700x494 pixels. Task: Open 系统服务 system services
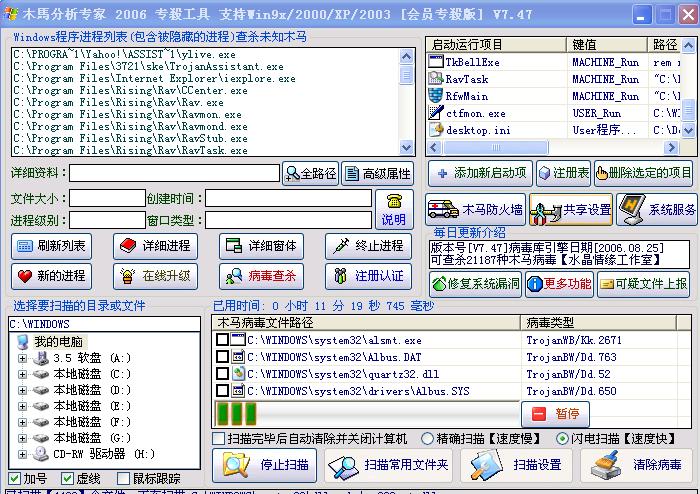point(657,209)
